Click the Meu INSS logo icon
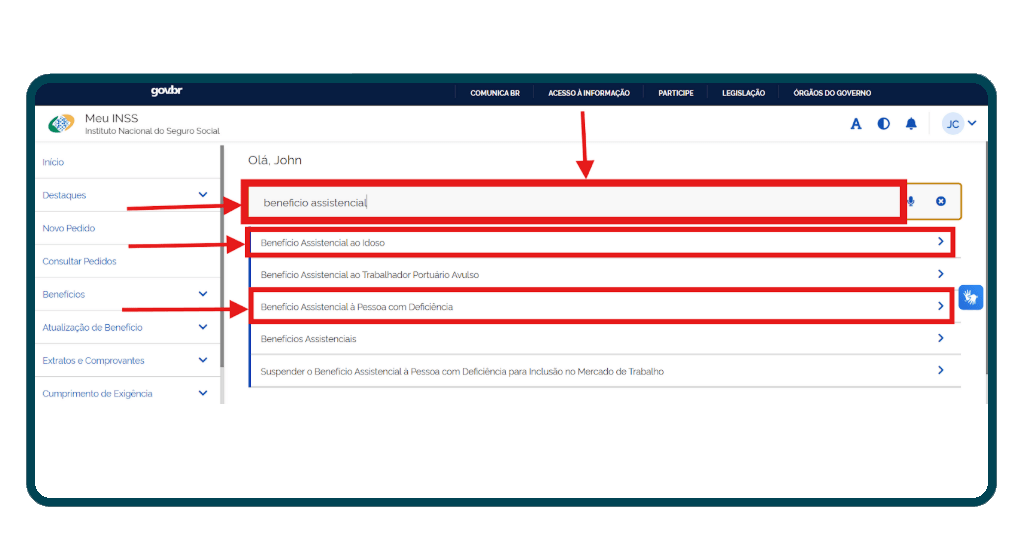Viewport: 1024px width, 536px height. pyautogui.click(x=61, y=124)
